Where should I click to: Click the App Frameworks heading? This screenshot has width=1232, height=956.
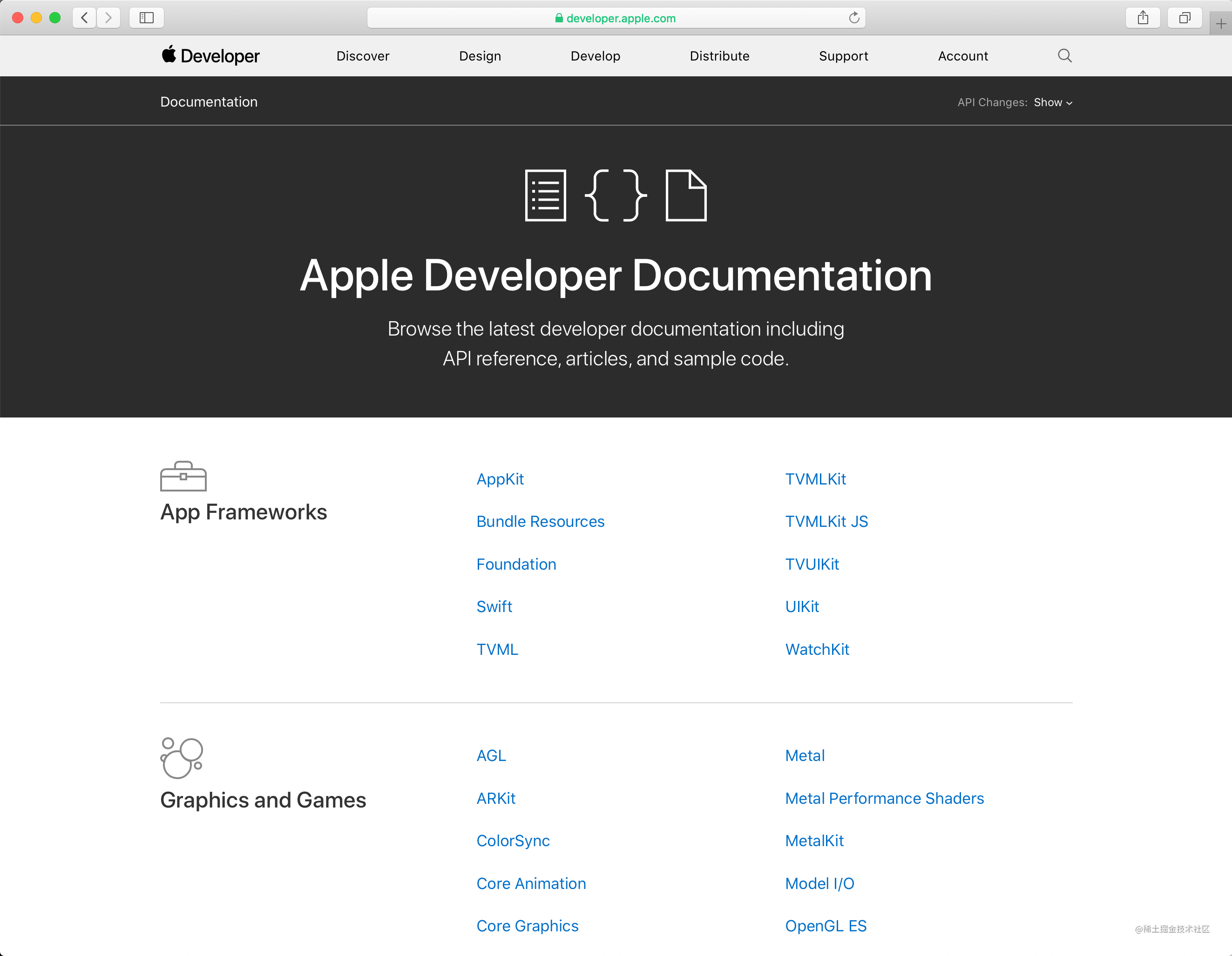pyautogui.click(x=244, y=512)
